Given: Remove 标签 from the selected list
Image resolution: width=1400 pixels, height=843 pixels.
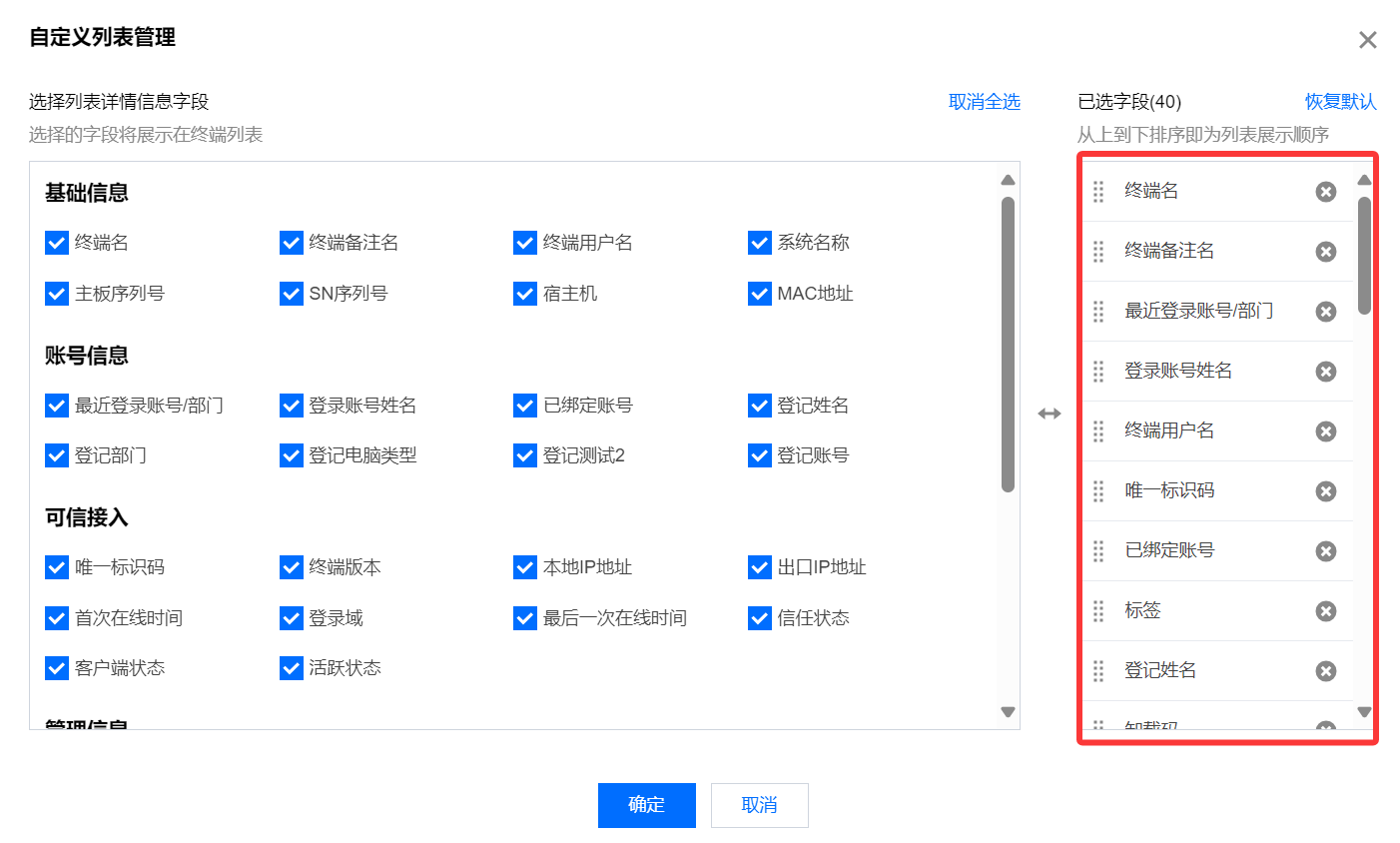Looking at the screenshot, I should pos(1325,611).
